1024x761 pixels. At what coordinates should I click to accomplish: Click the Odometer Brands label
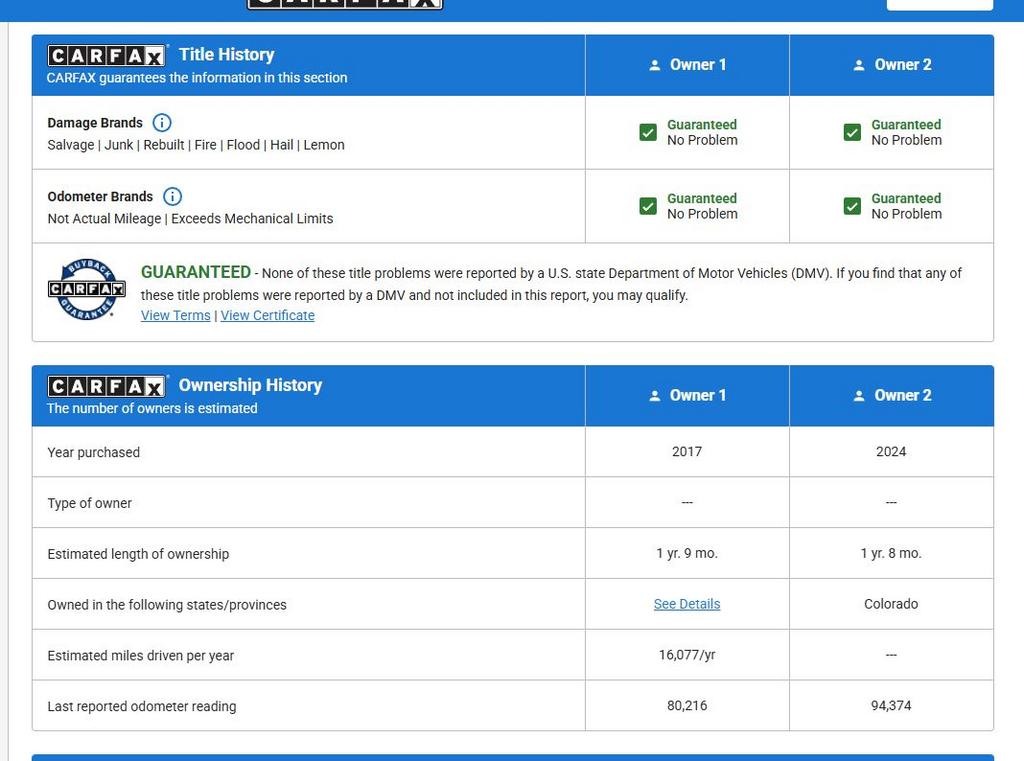(x=100, y=197)
